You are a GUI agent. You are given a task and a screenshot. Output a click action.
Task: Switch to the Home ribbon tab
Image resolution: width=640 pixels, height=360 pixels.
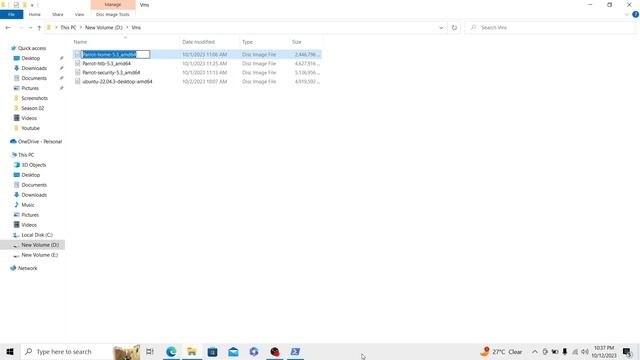35,14
